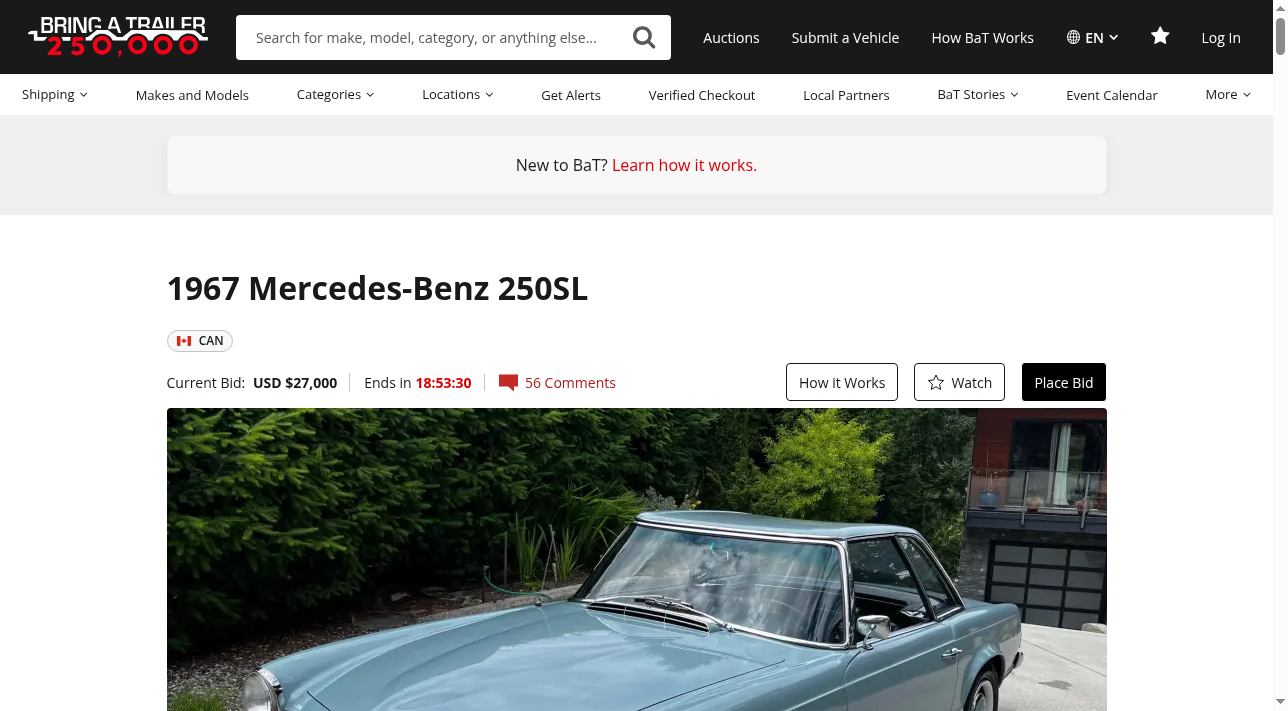Click the USD $27,000 current bid amount
Image resolution: width=1288 pixels, height=711 pixels.
pyautogui.click(x=295, y=383)
